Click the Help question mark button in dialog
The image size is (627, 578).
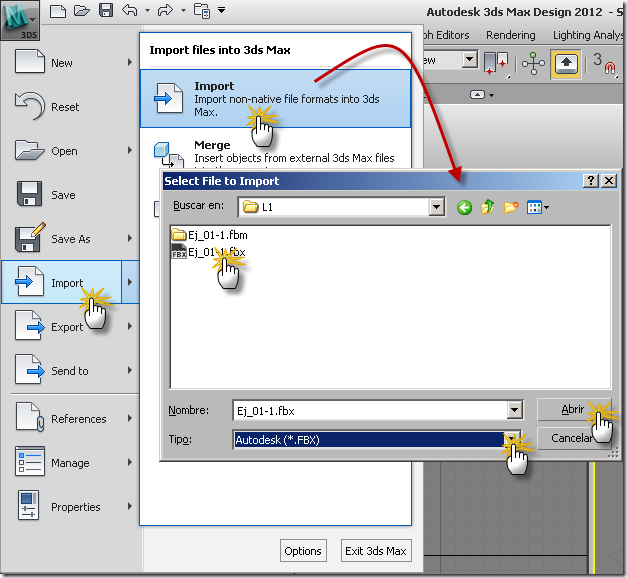[591, 181]
